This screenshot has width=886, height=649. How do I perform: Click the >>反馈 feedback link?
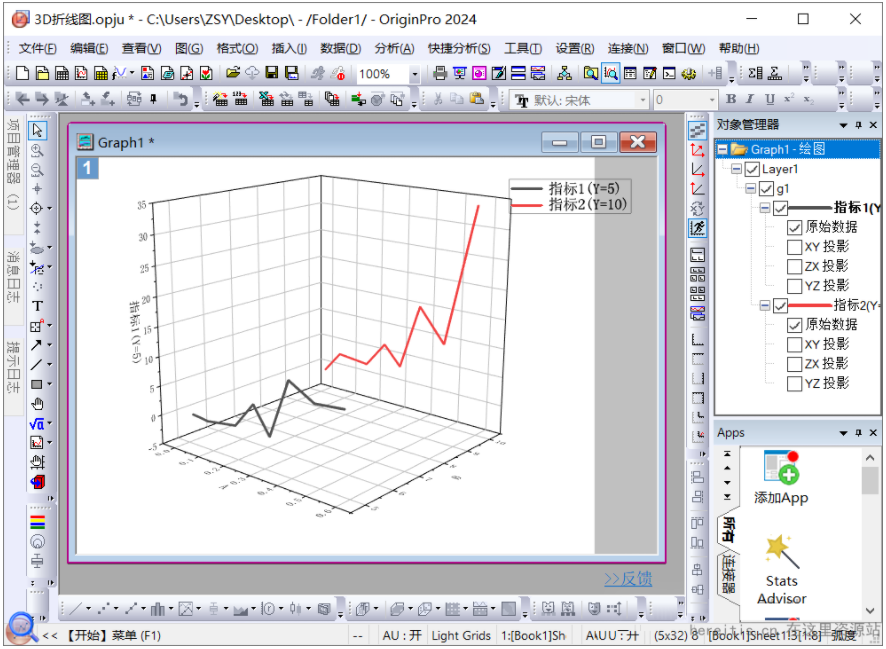628,578
